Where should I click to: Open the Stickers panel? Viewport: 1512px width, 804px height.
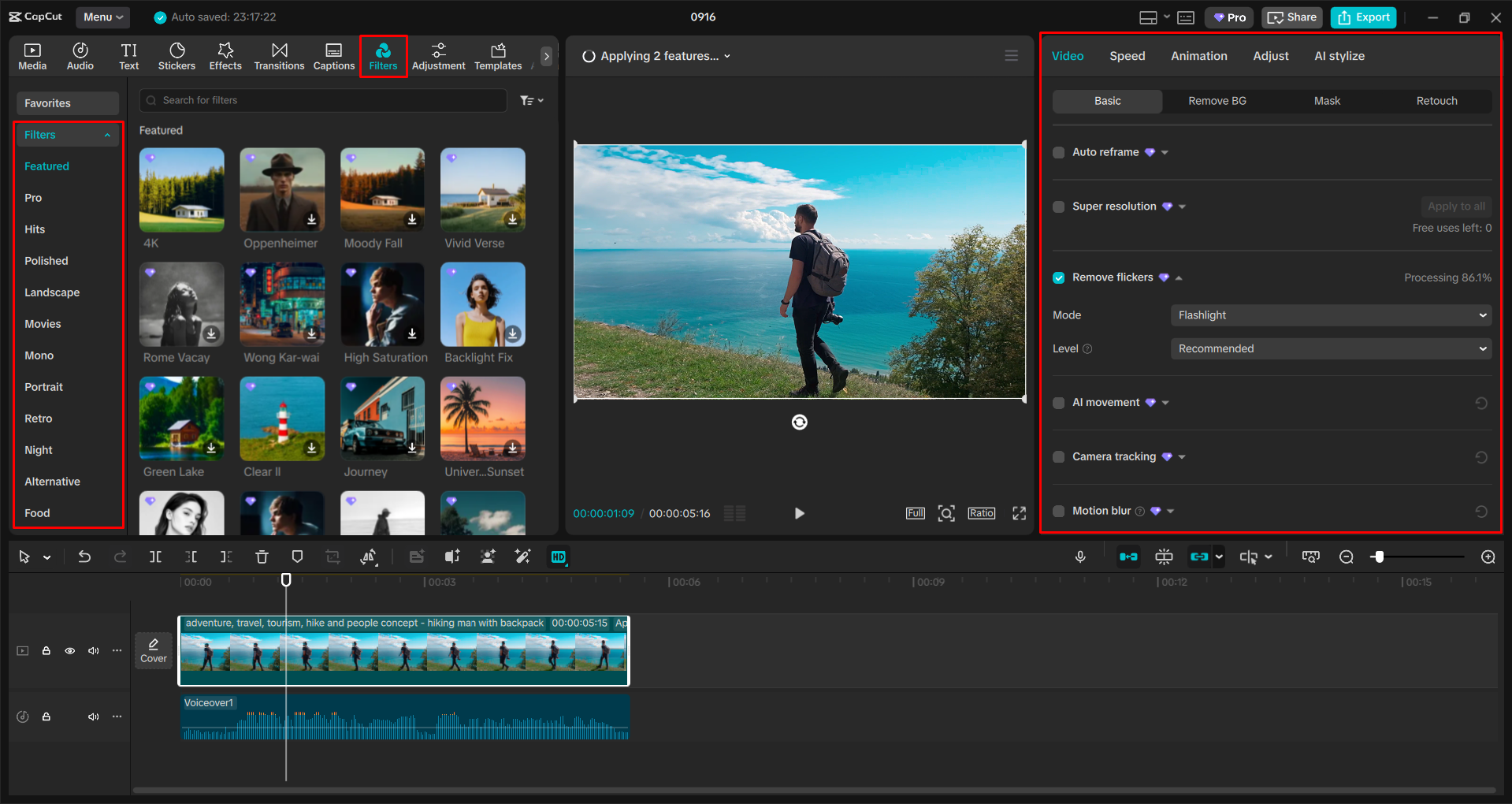click(x=176, y=56)
